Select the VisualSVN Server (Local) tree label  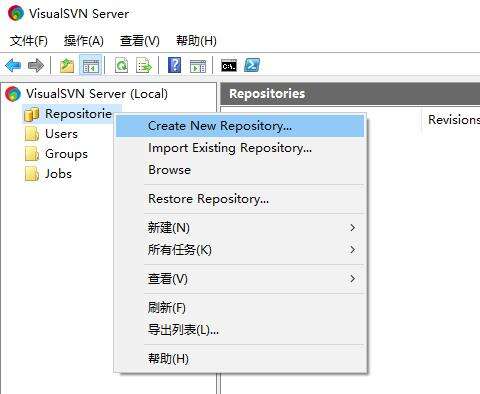click(x=97, y=94)
